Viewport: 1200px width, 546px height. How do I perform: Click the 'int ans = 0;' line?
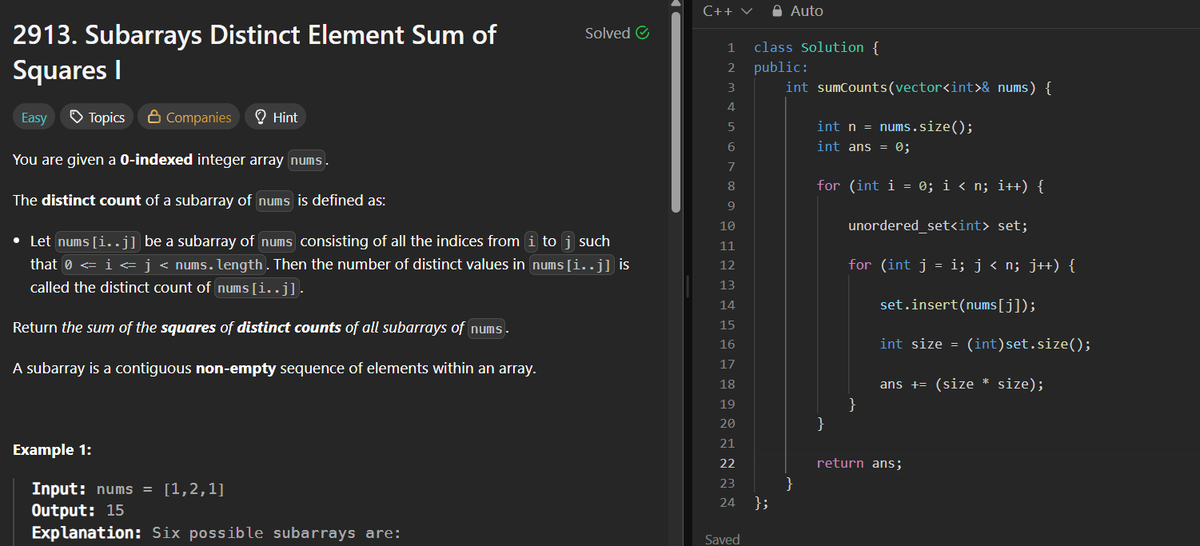863,146
